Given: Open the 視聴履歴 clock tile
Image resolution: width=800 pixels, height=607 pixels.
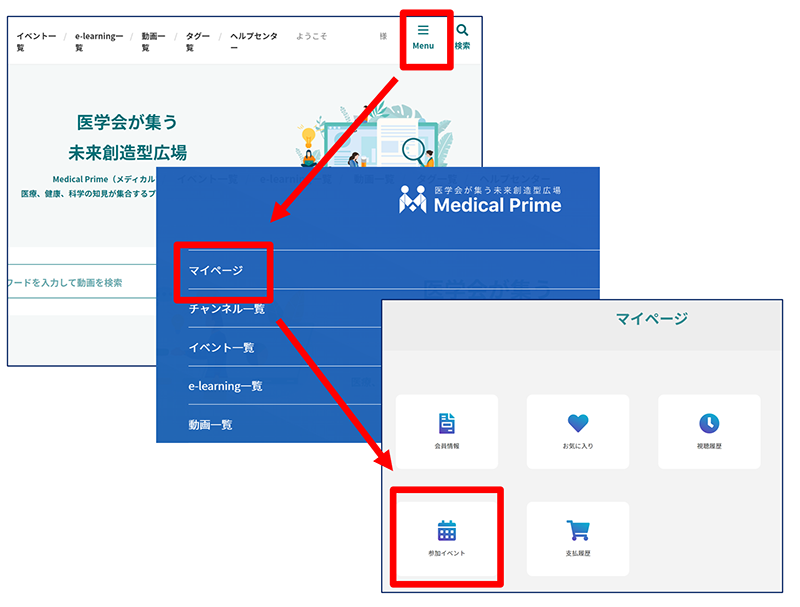Looking at the screenshot, I should (x=709, y=431).
